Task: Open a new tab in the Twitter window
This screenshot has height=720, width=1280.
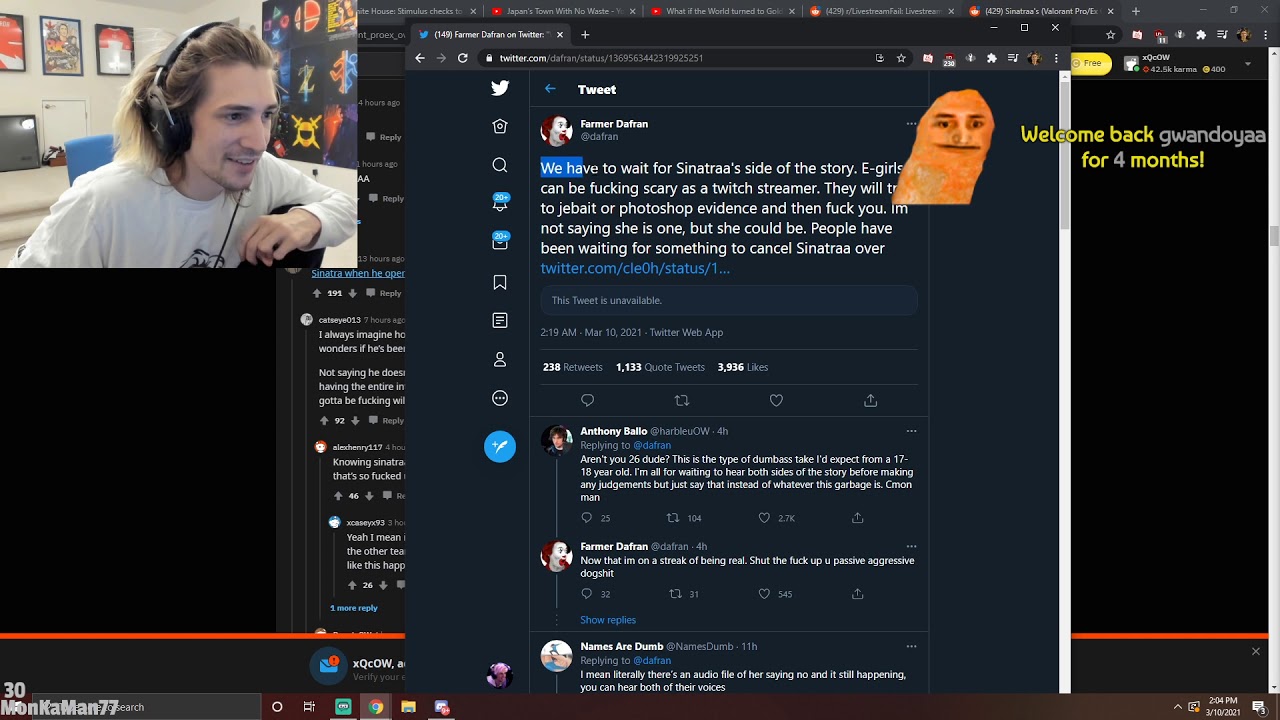Action: pyautogui.click(x=585, y=34)
